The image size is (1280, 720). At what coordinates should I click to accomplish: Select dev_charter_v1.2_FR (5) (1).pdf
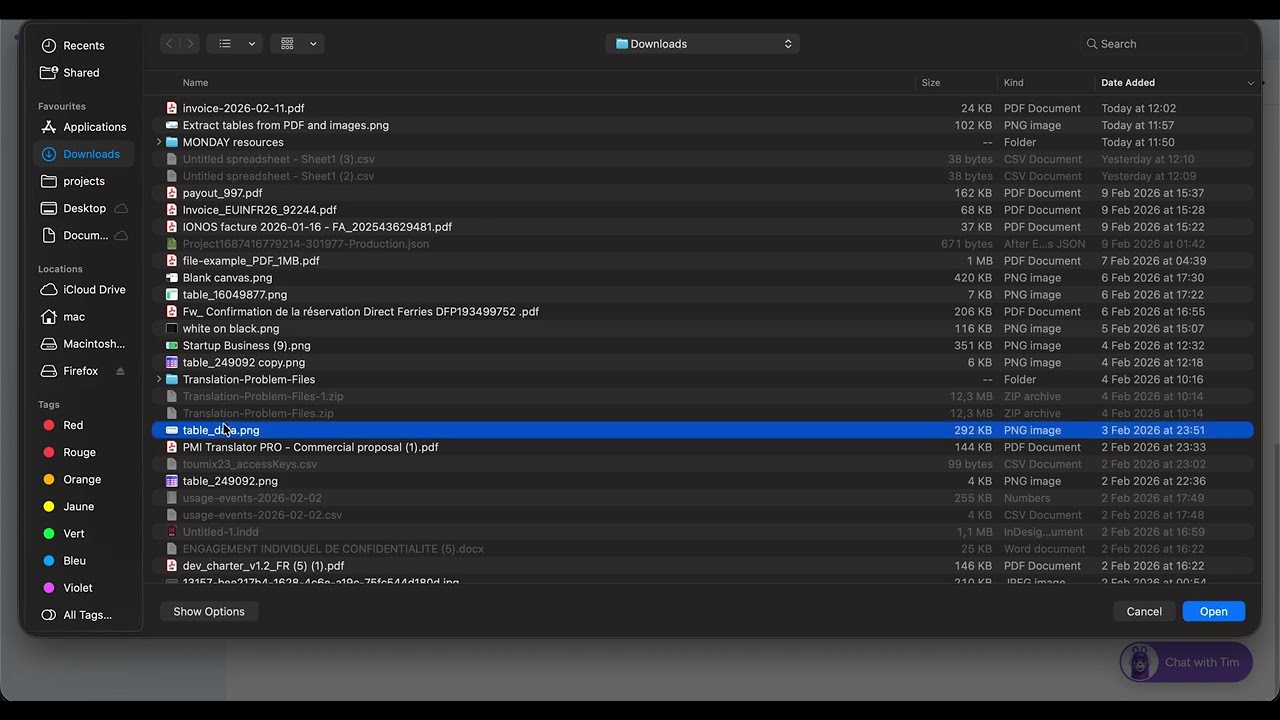[x=702, y=566]
